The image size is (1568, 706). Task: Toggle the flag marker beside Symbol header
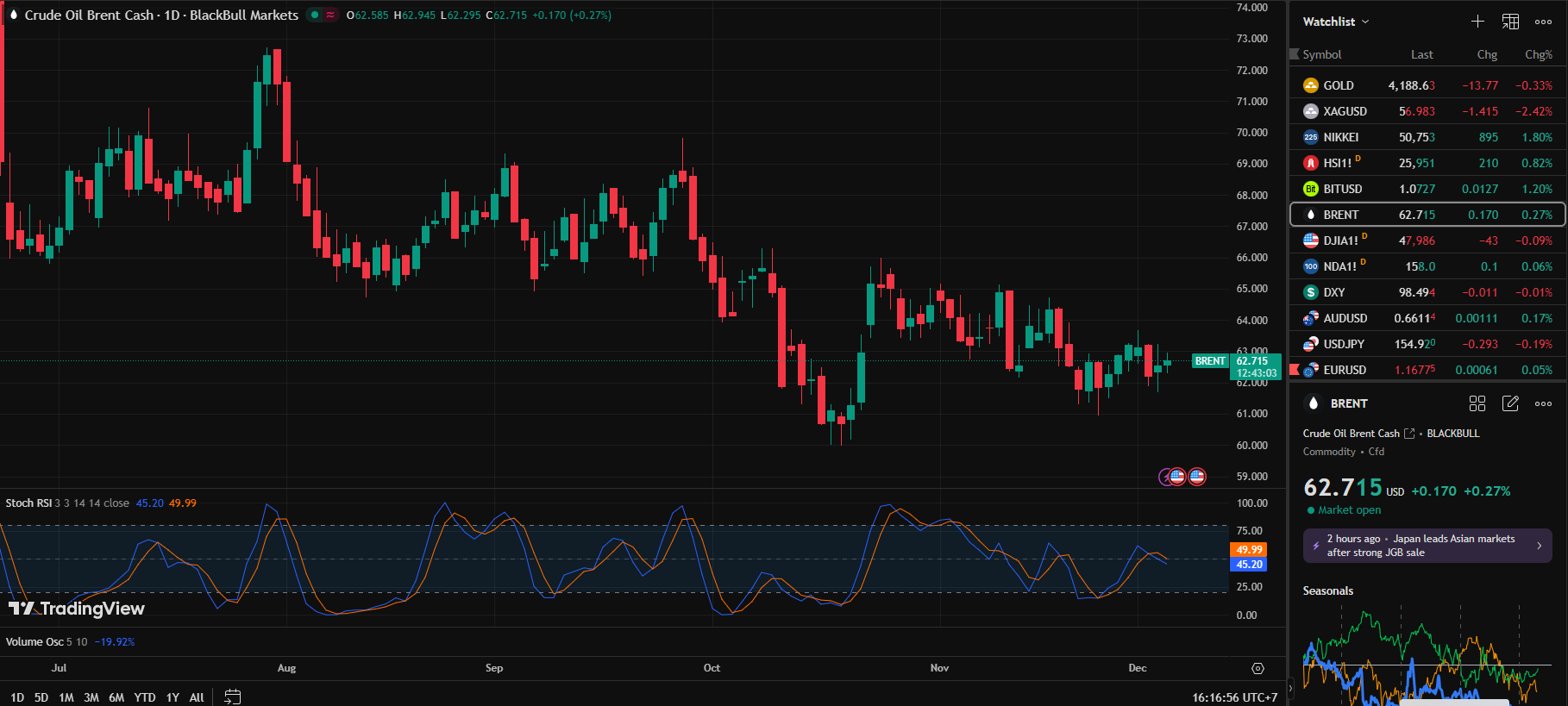[x=1294, y=54]
